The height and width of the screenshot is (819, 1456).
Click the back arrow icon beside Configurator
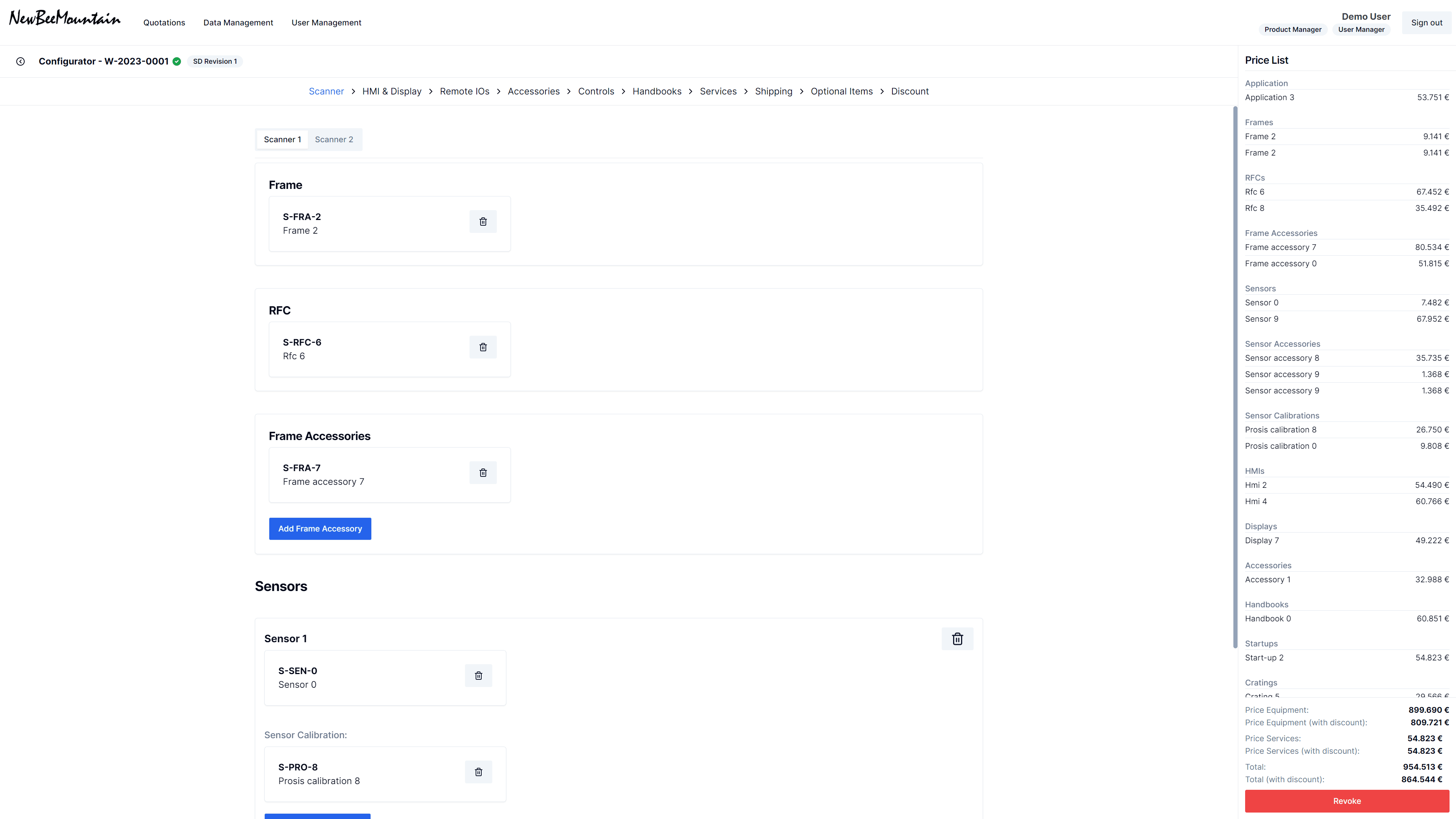tap(20, 61)
